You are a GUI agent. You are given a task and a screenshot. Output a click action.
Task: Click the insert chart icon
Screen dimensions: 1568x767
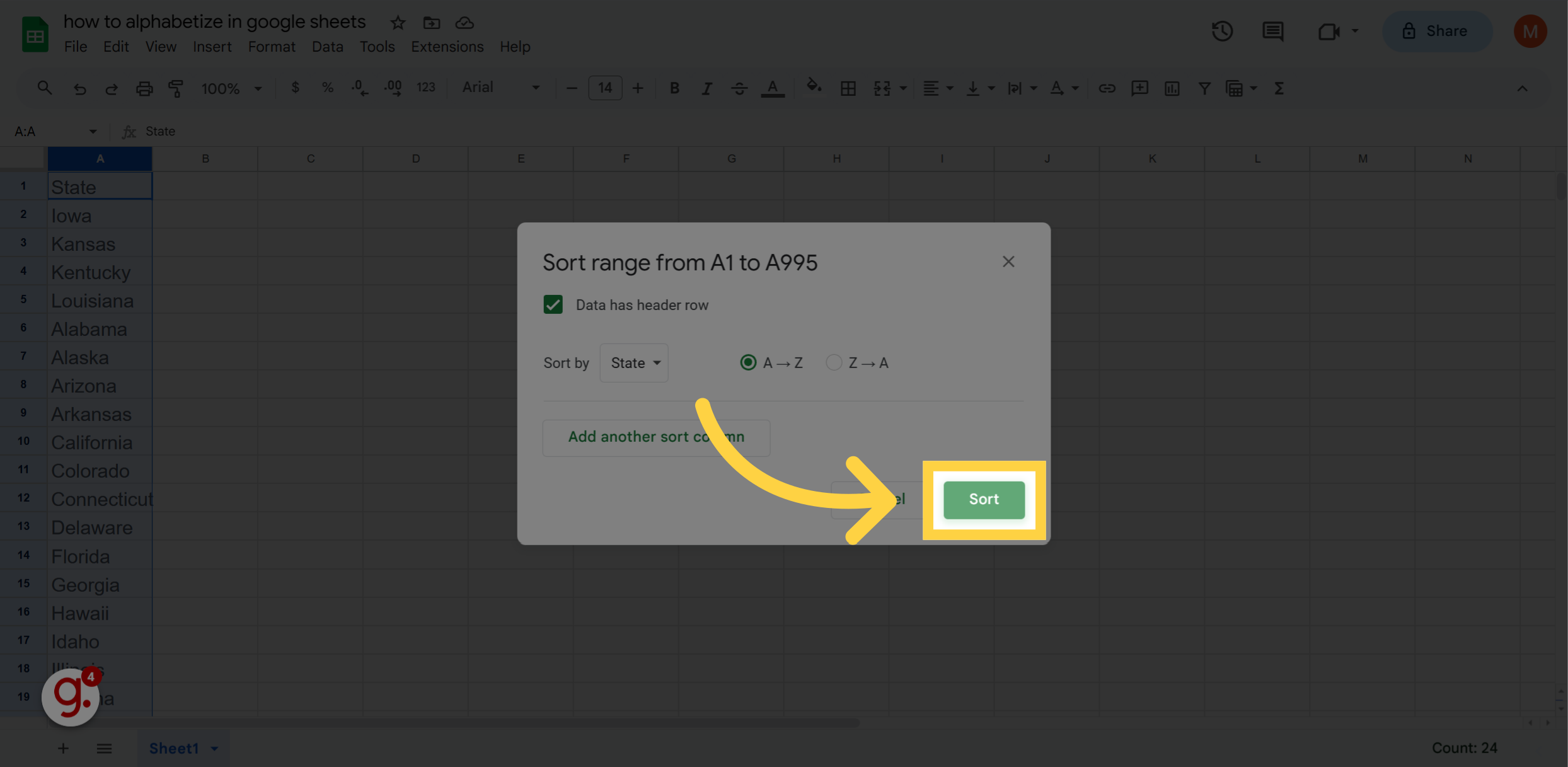(x=1172, y=88)
